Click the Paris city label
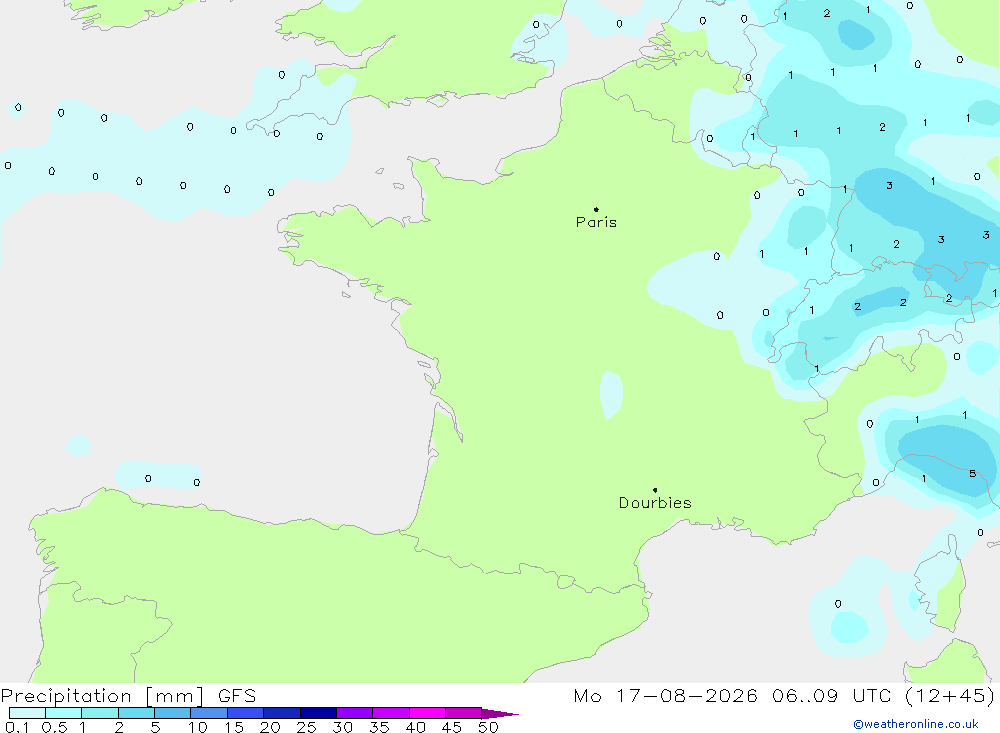This screenshot has height=733, width=1000. (x=596, y=222)
